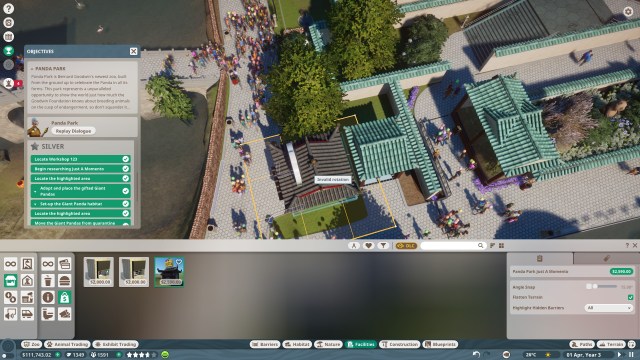This screenshot has width=640, height=360.
Task: Select the green shopping bag gift filter
Action: pyautogui.click(x=64, y=297)
